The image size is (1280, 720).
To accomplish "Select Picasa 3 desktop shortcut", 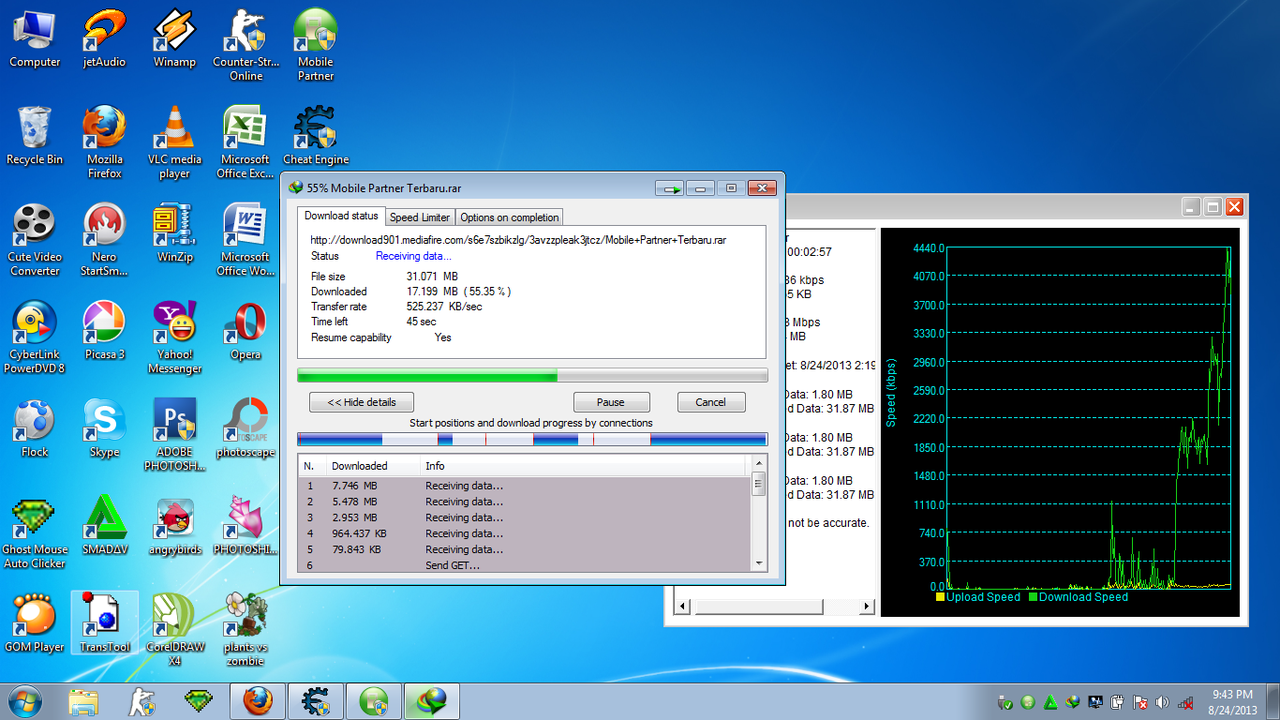I will point(105,331).
